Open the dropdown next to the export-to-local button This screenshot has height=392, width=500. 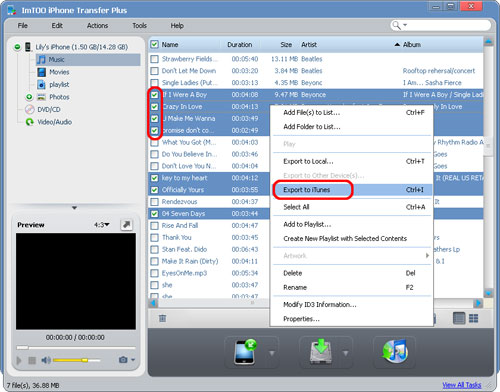tap(346, 353)
